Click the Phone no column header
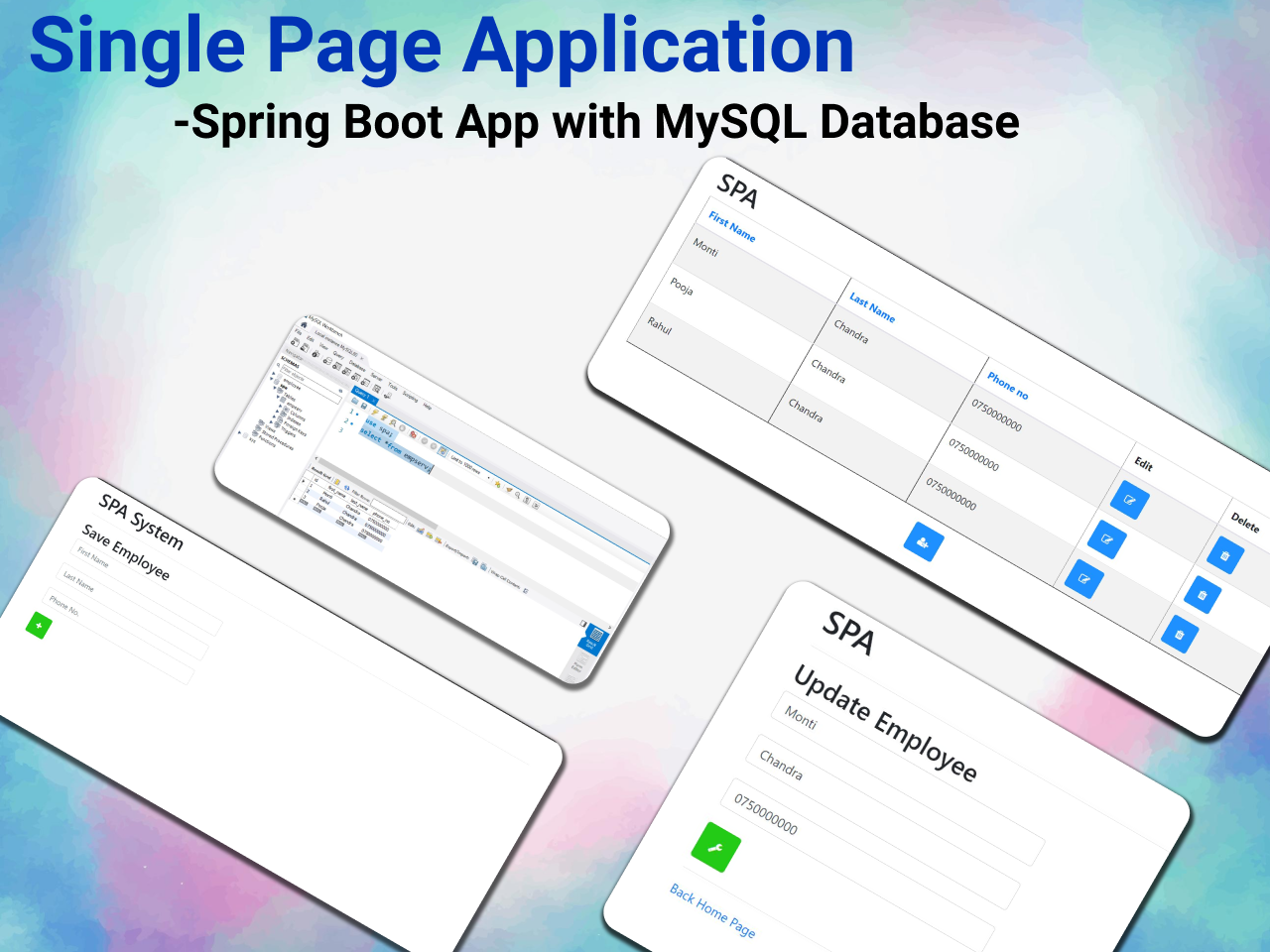 click(1008, 386)
